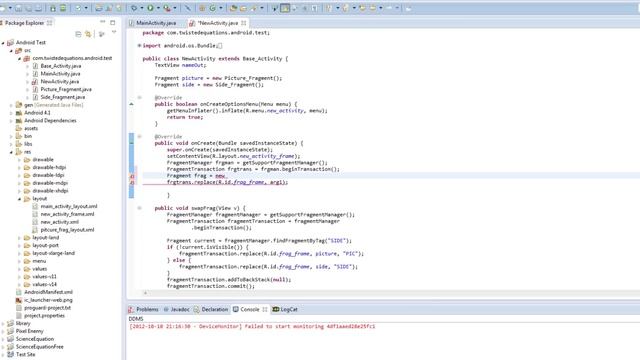Viewport: 640px width, 360px height.
Task: Click the Save icon in the main toolbar
Action: (19, 8)
